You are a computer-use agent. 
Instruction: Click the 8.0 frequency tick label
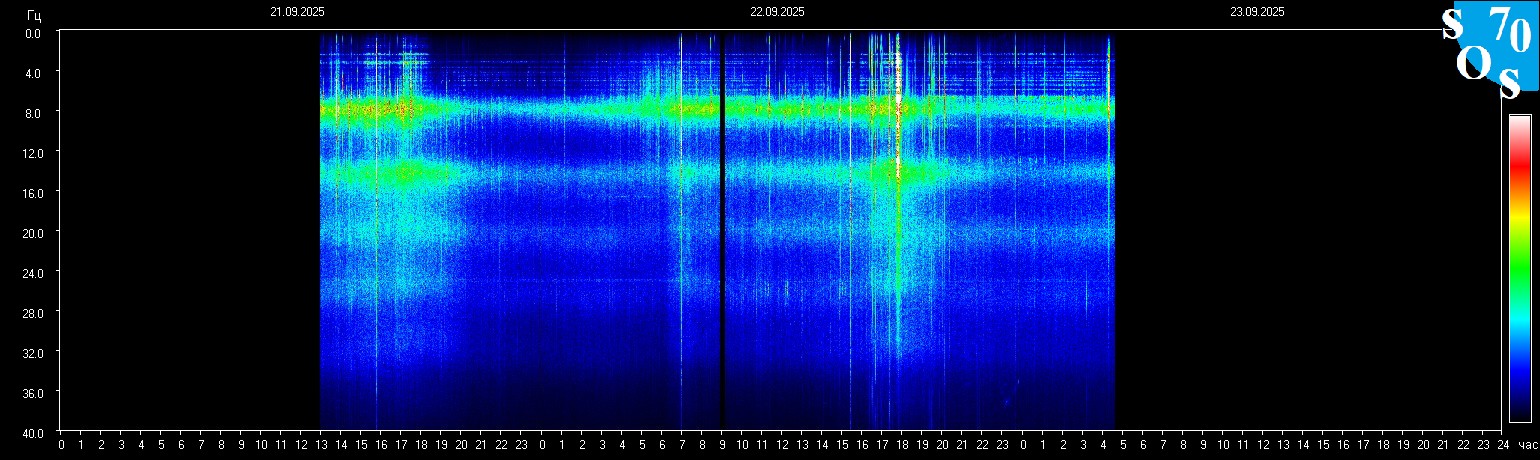pyautogui.click(x=33, y=112)
